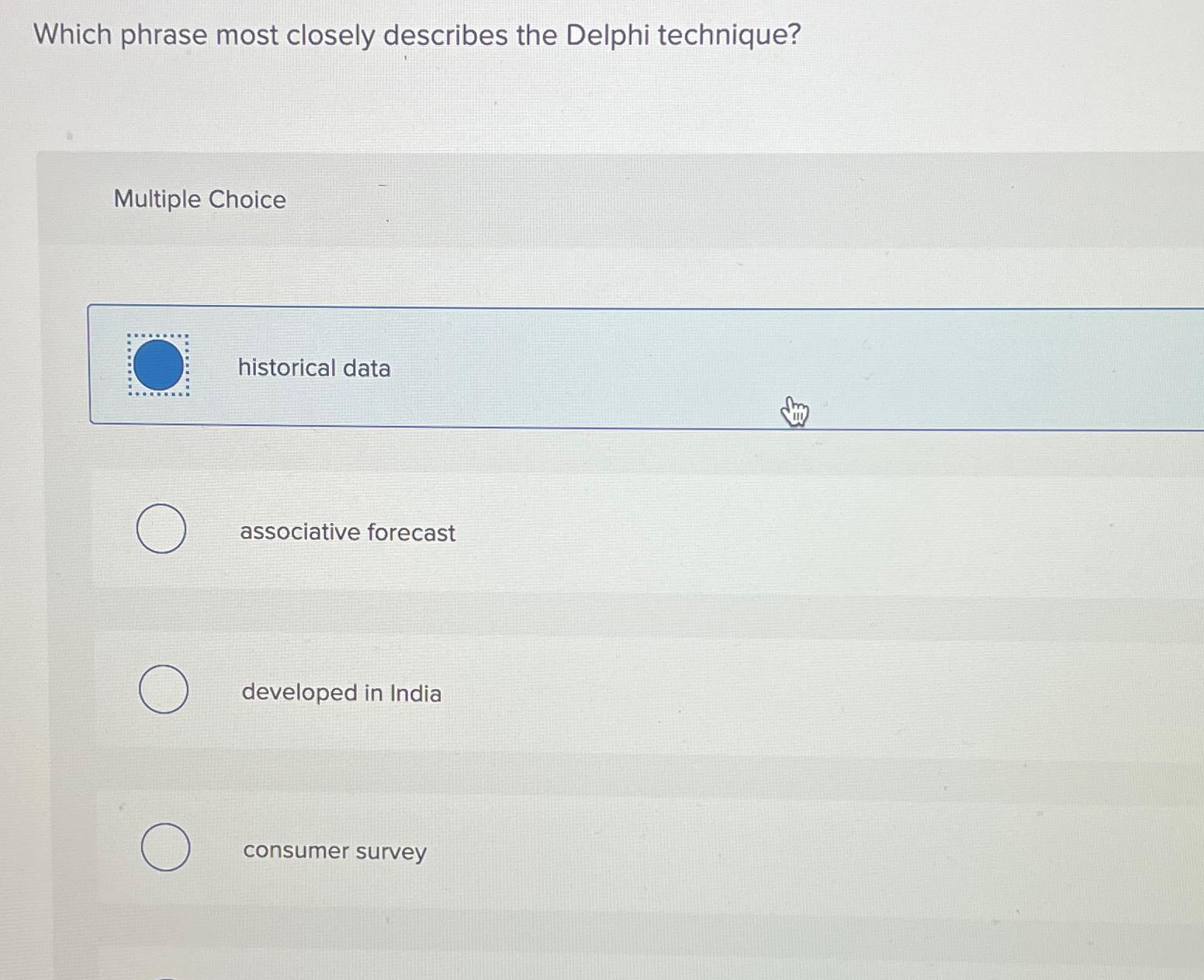Click the Multiple Choice label

[x=199, y=199]
